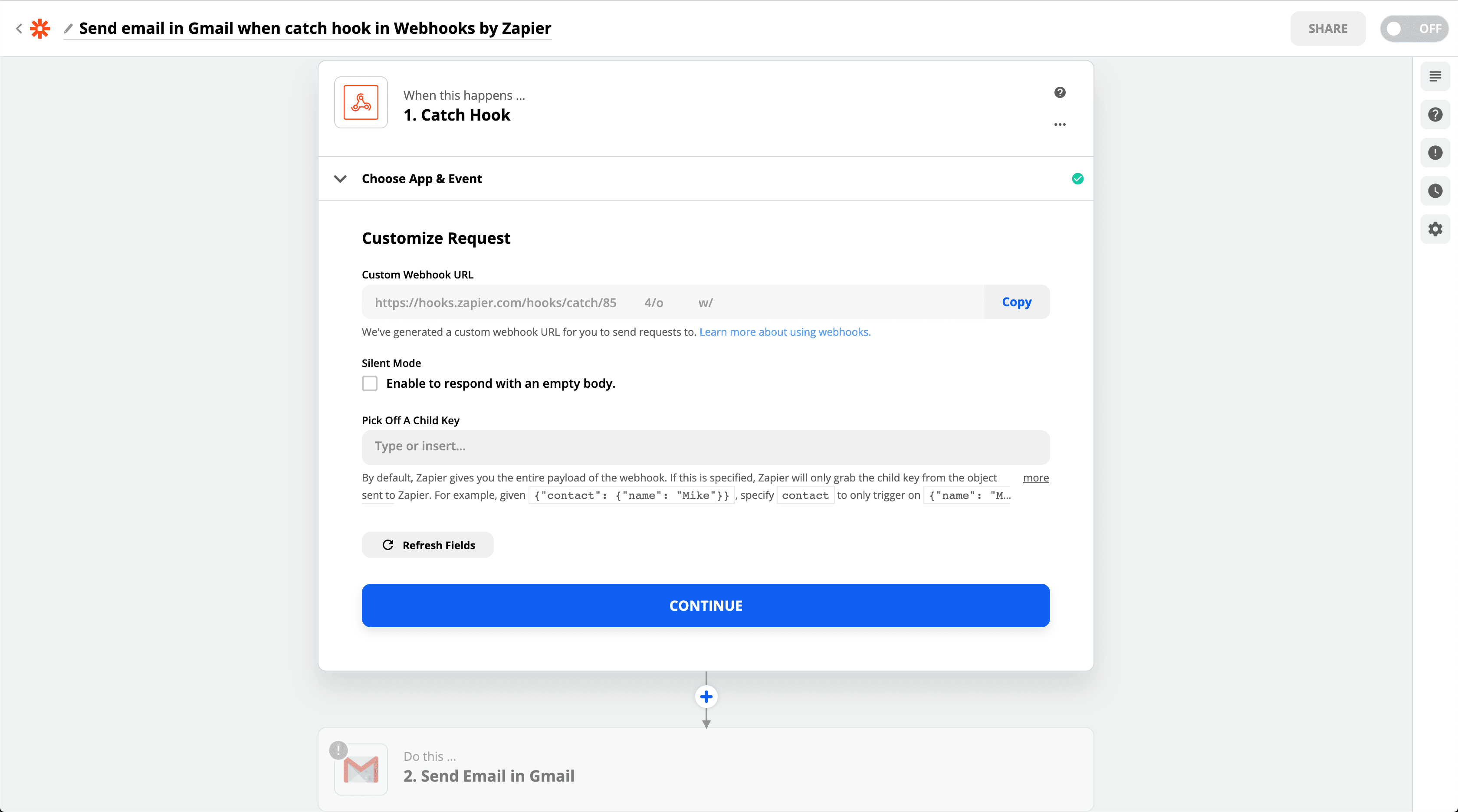The image size is (1458, 812).
Task: Click the Zapier logo icon
Action: click(39, 28)
